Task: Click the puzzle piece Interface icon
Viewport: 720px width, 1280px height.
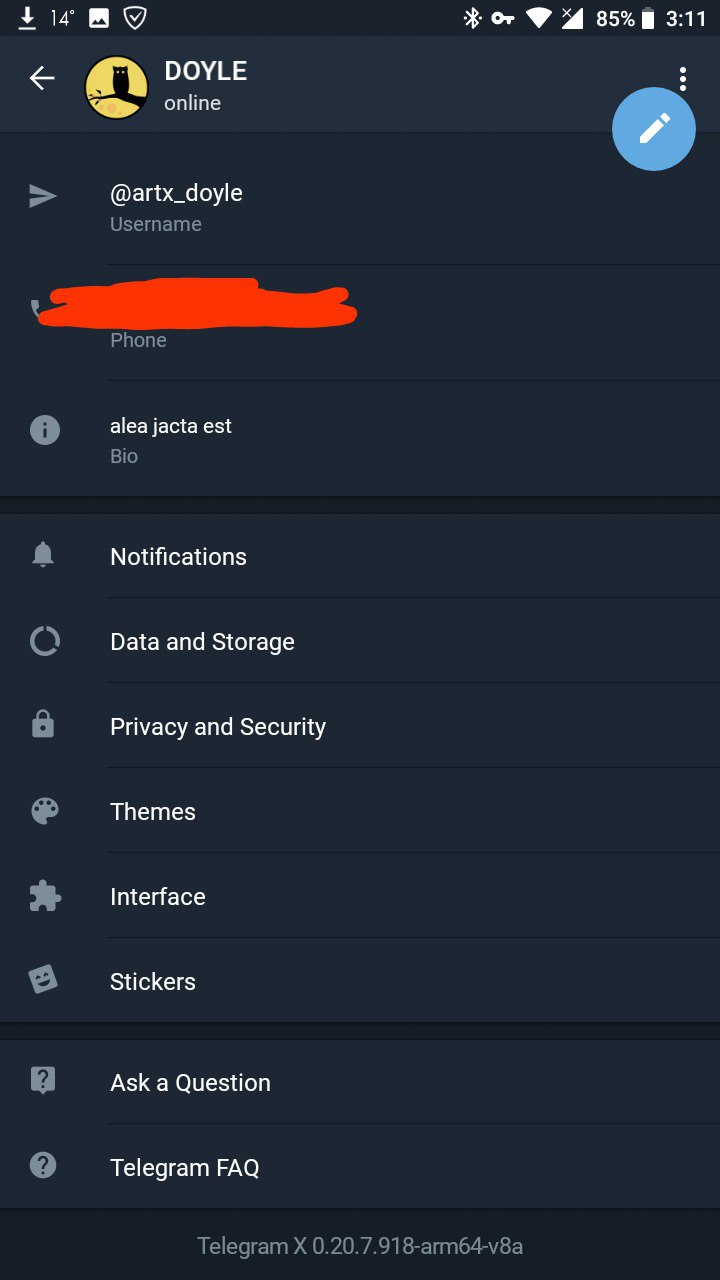Action: tap(44, 896)
